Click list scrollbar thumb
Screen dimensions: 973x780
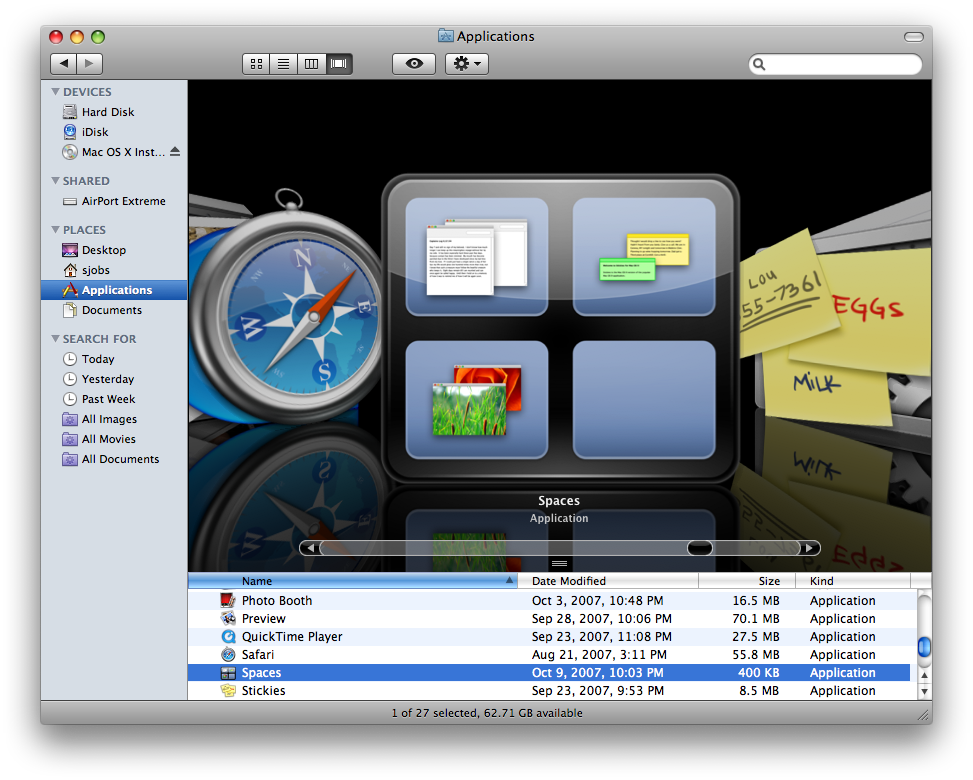coord(924,647)
